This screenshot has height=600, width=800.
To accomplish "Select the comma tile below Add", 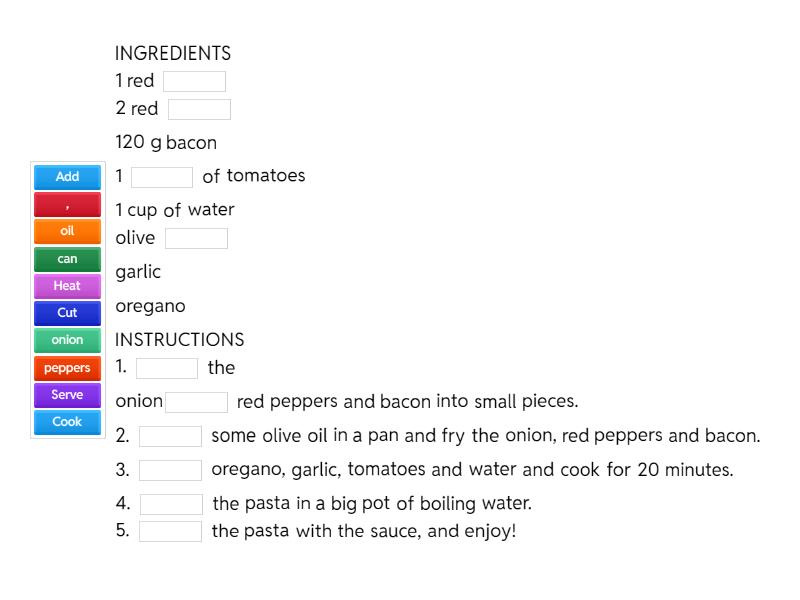I will pyautogui.click(x=66, y=204).
